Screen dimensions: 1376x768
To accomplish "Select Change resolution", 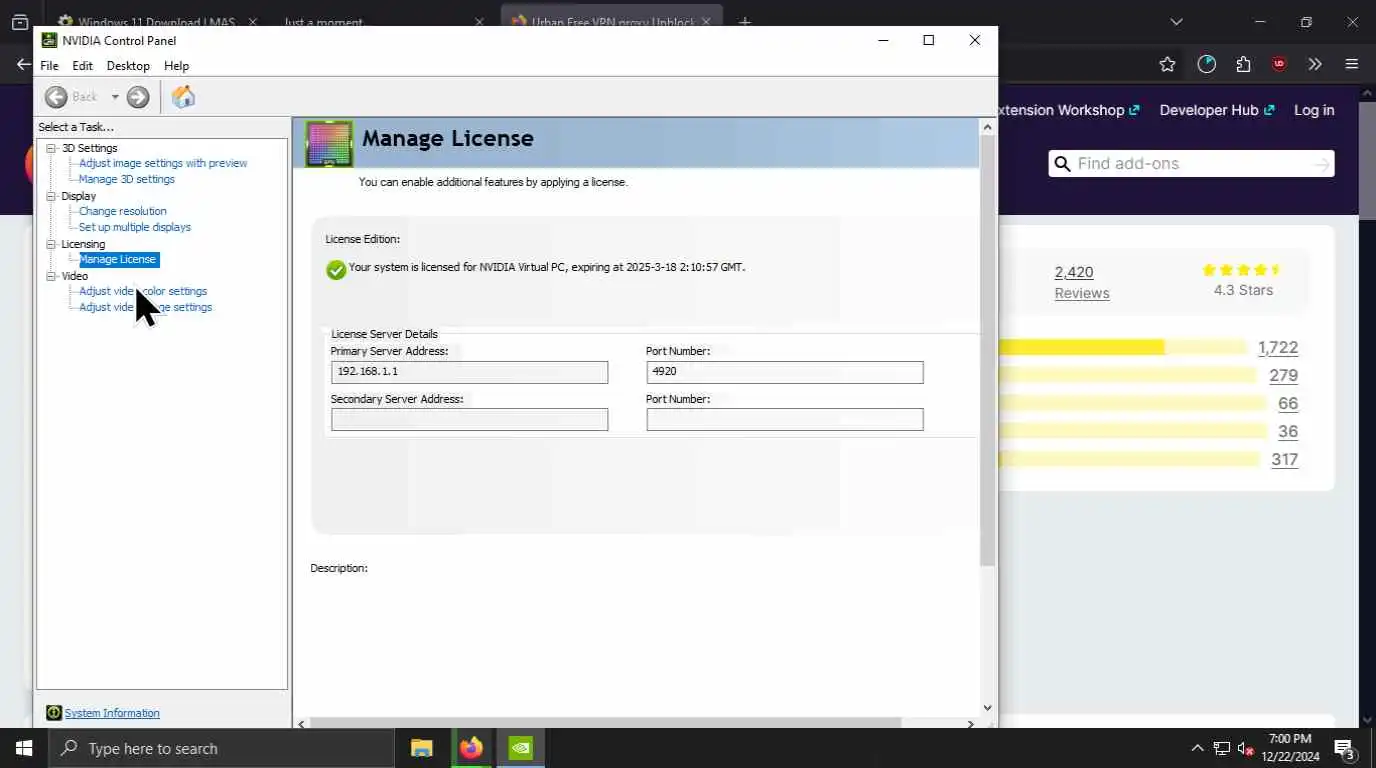I will 123,211.
